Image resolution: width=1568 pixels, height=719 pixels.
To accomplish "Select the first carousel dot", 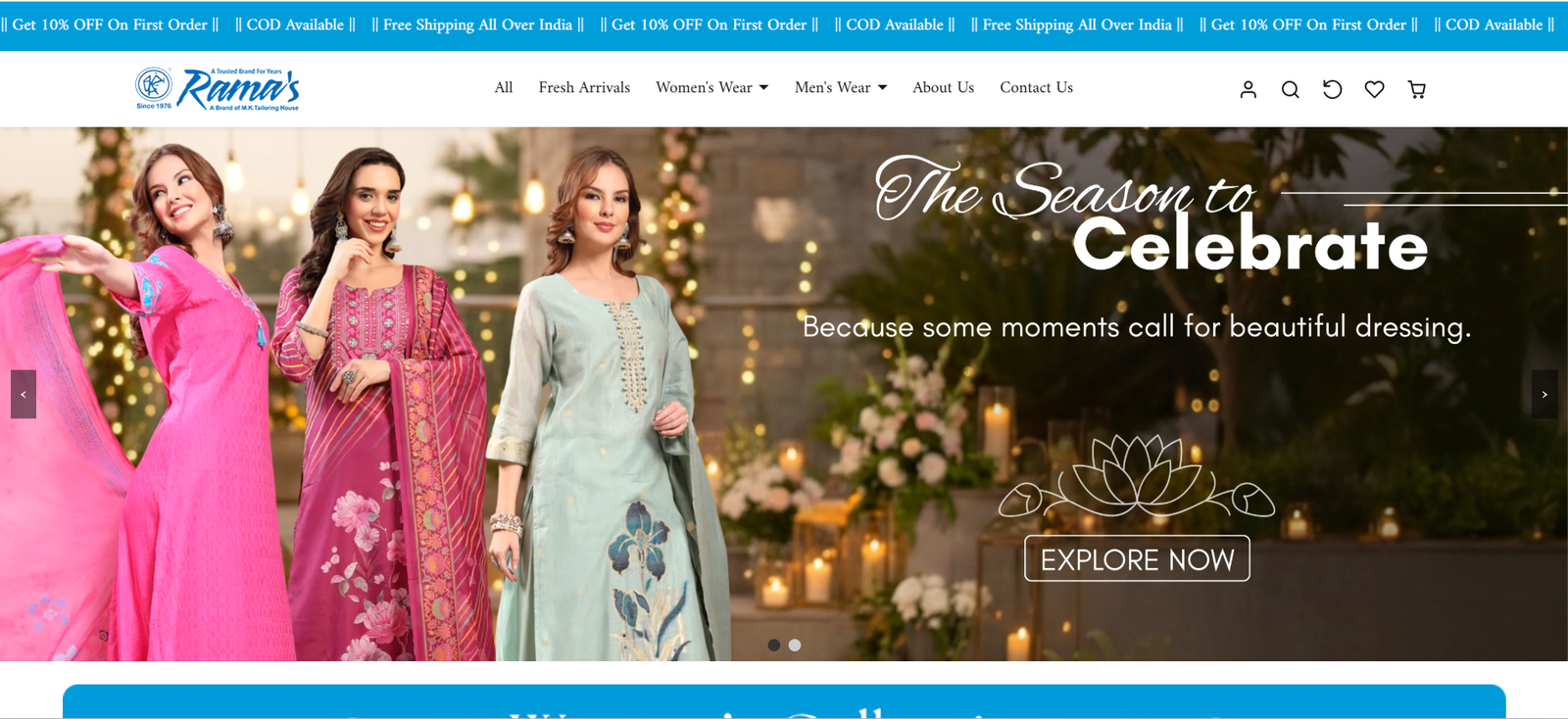I will (x=774, y=645).
